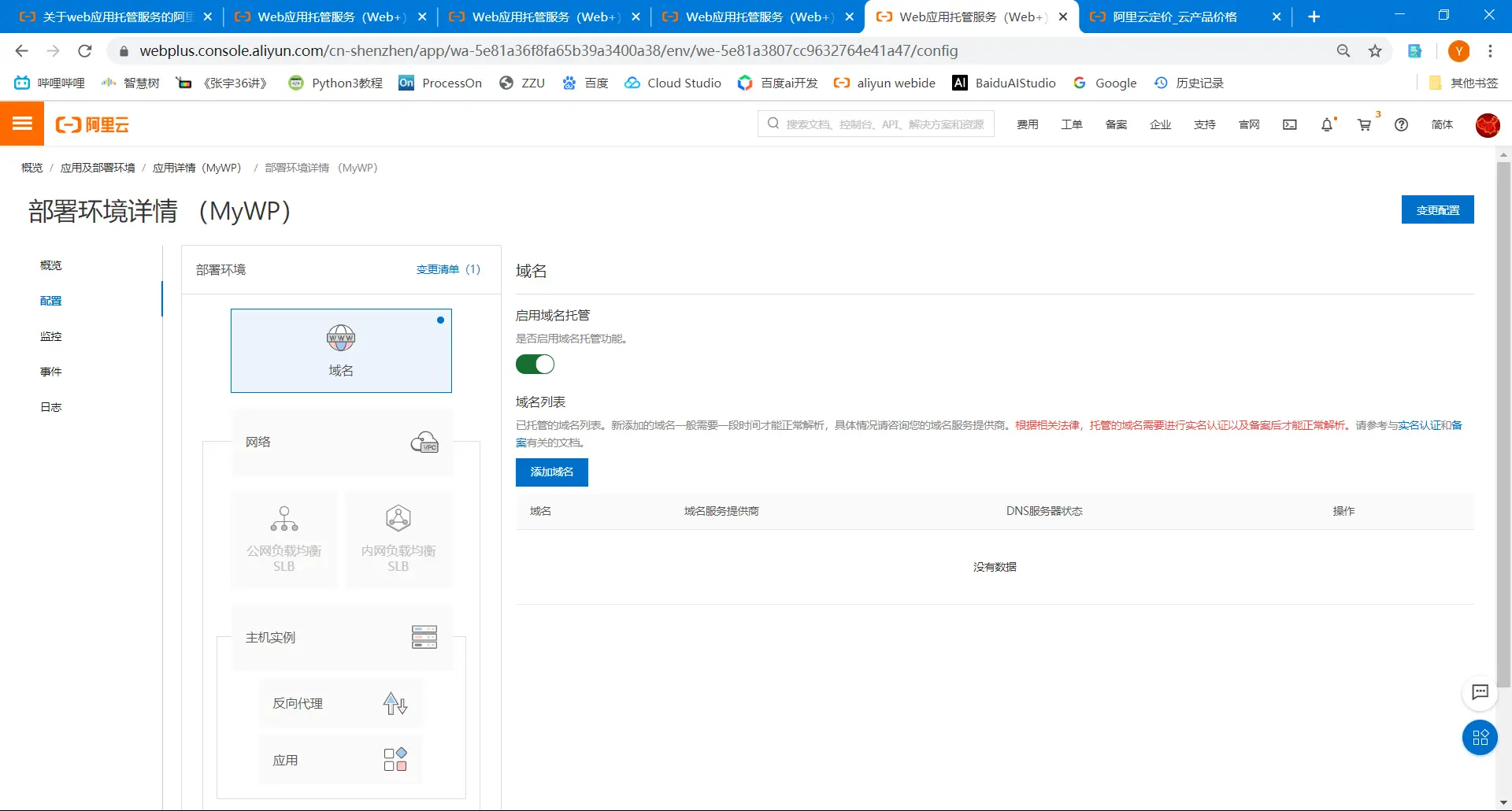The image size is (1512, 811).
Task: Open the 实名认证 documentation link
Action: click(x=1419, y=425)
